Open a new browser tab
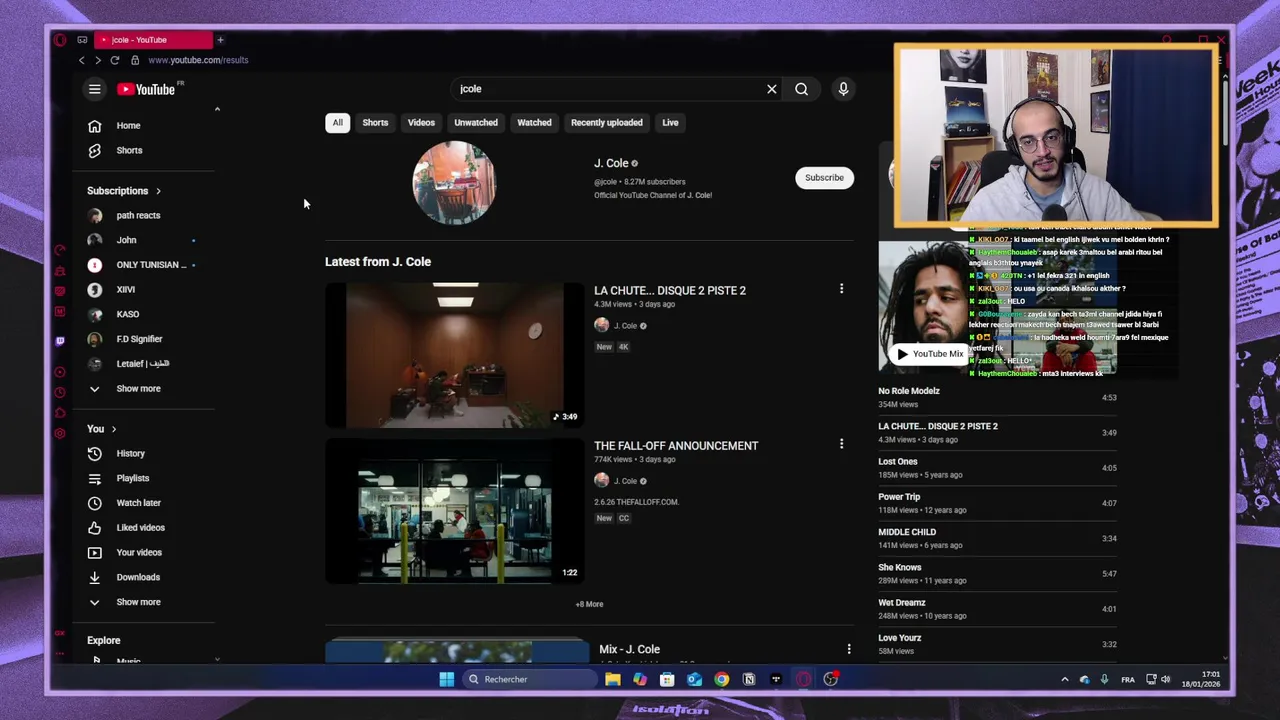The image size is (1280, 720). (220, 40)
